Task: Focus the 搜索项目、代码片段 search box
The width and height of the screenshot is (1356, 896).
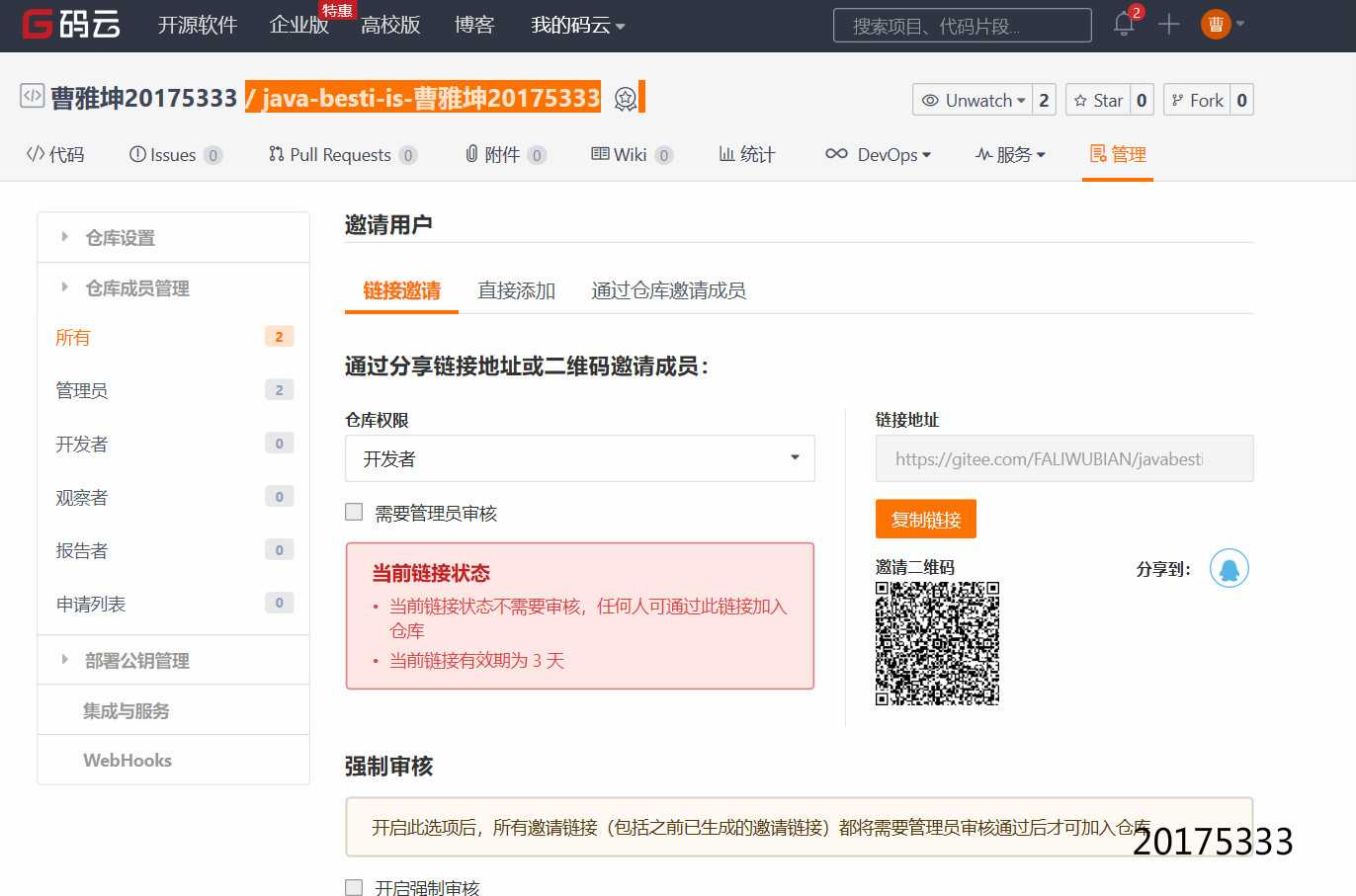Action: coord(963,26)
